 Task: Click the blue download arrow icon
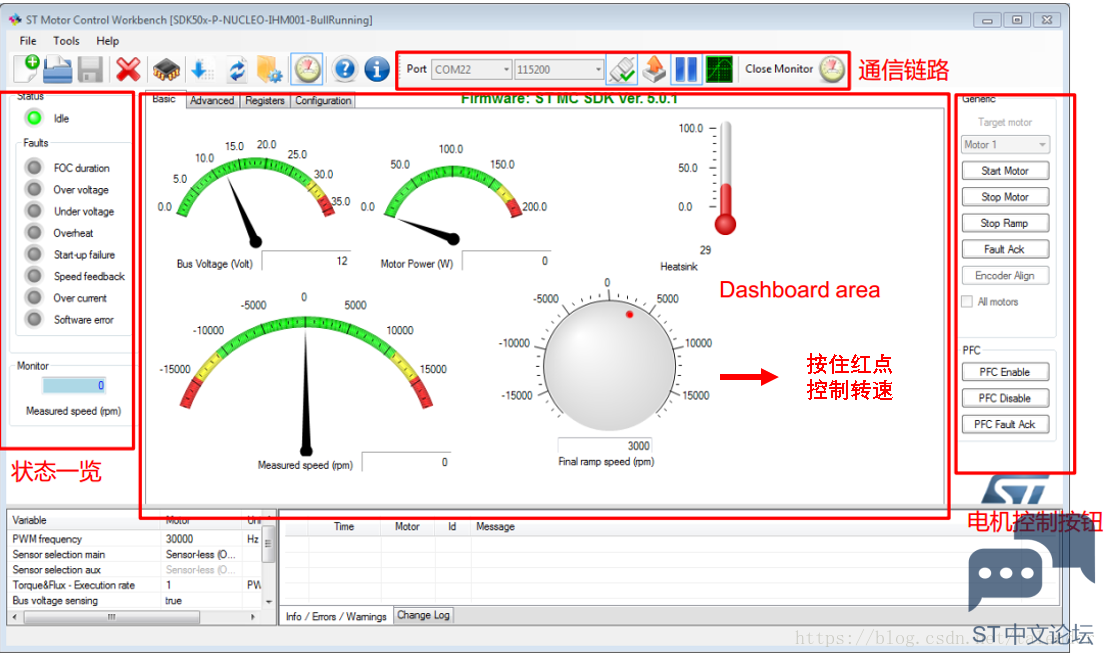(202, 69)
